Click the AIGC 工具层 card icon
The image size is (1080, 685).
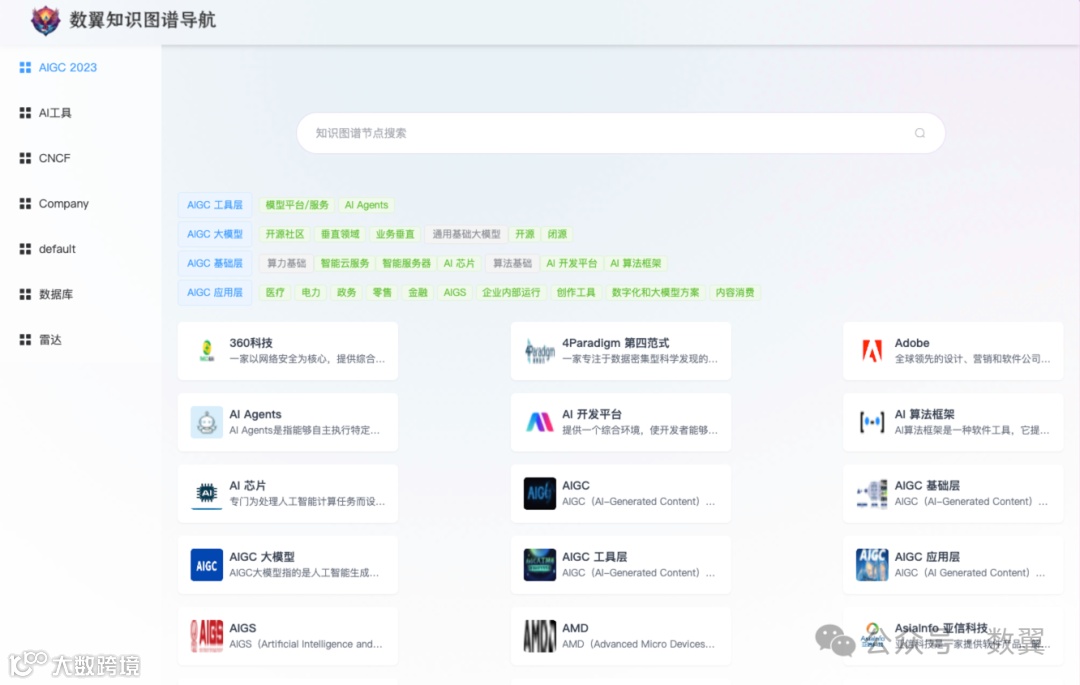tap(539, 565)
